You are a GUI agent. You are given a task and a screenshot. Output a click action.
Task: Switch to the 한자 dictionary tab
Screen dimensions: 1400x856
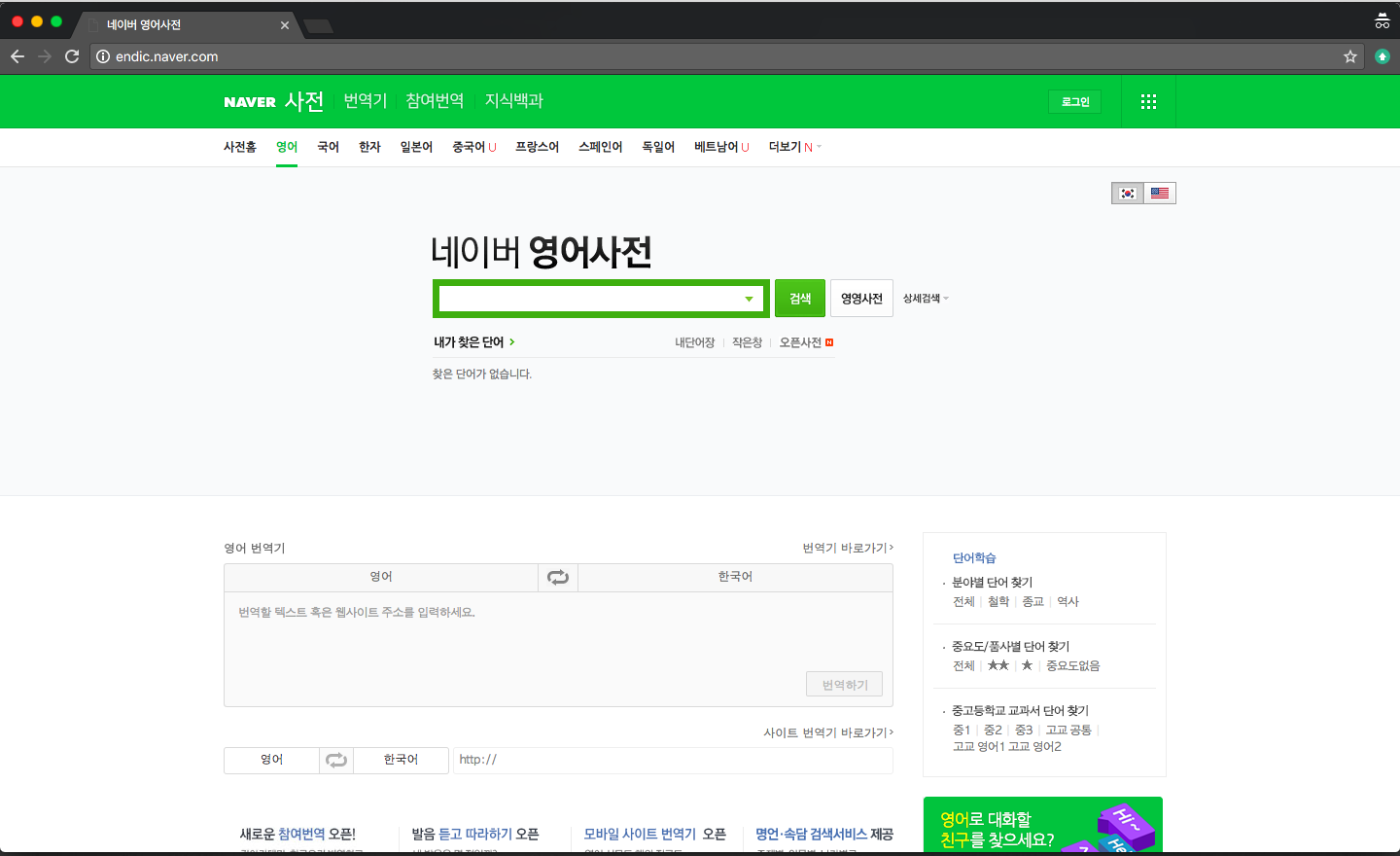coord(369,147)
